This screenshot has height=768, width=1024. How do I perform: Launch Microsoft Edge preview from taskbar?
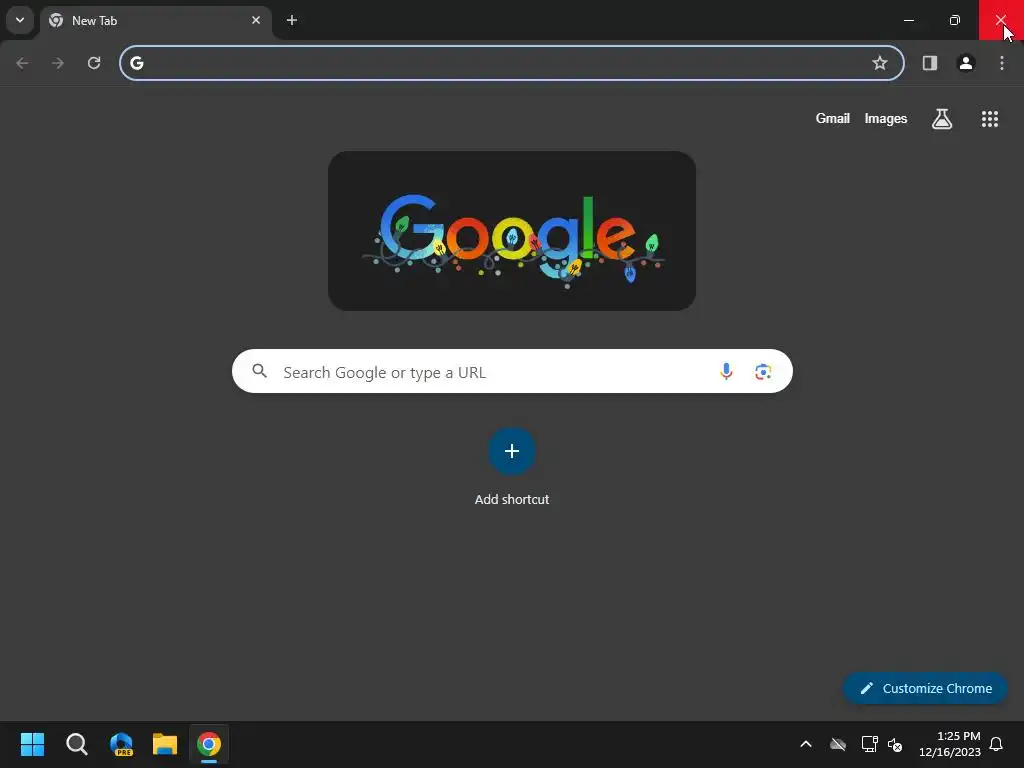tap(121, 744)
